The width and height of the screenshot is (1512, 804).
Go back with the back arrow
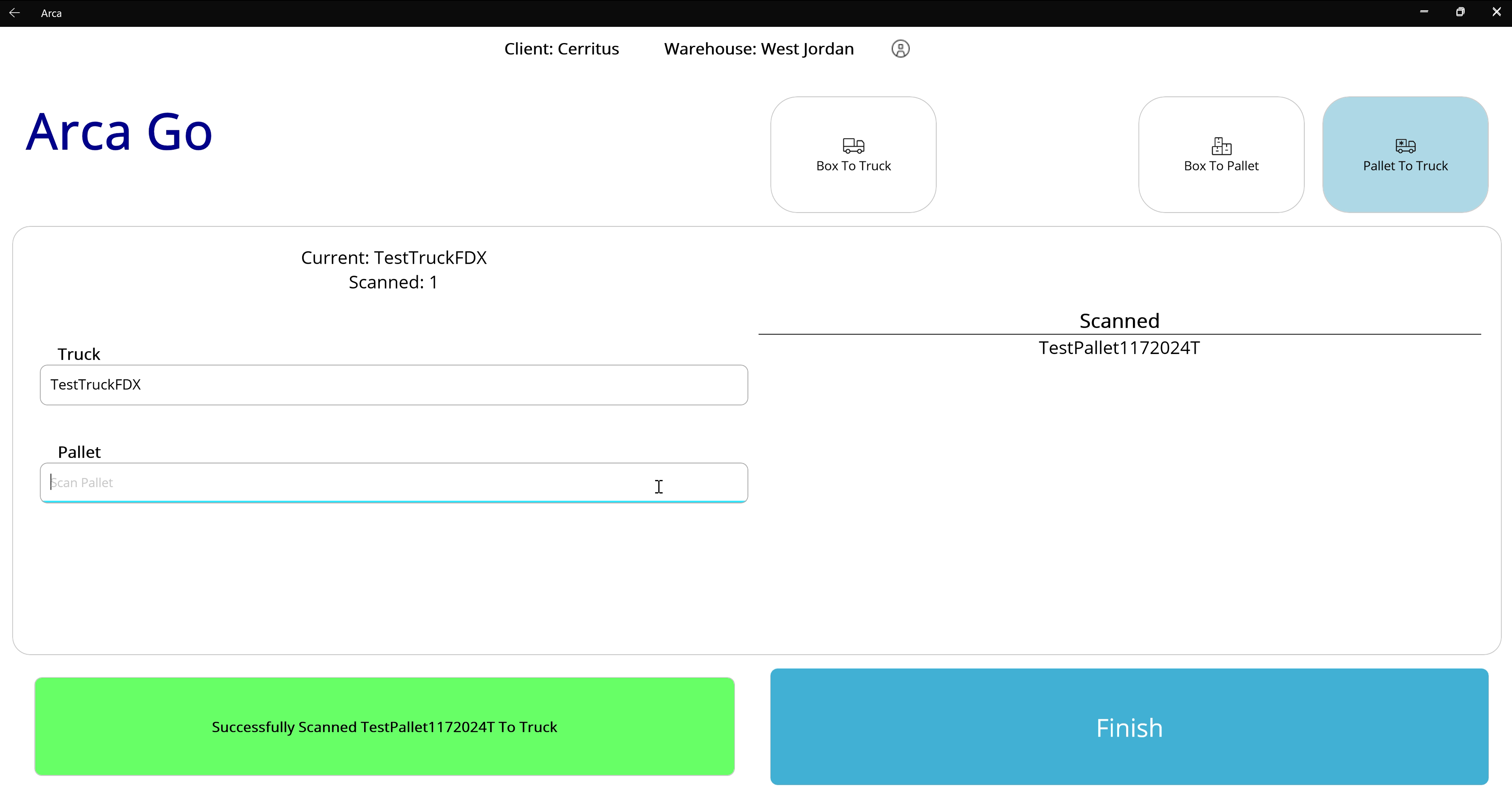click(x=15, y=13)
